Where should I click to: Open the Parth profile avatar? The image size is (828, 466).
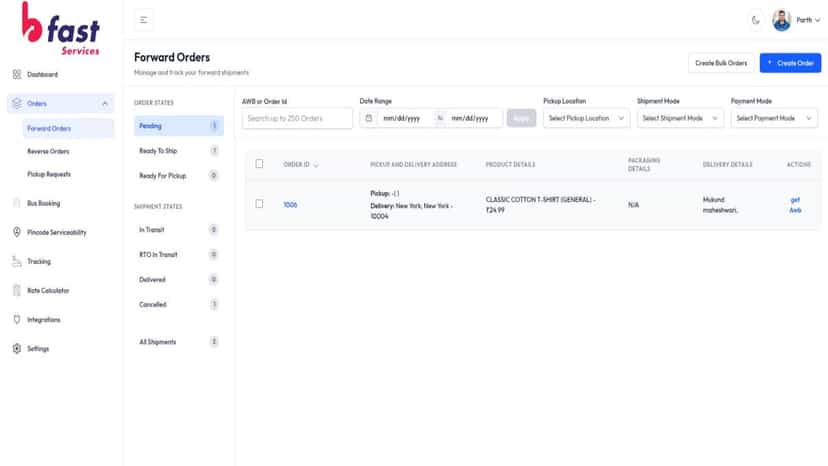pos(782,20)
